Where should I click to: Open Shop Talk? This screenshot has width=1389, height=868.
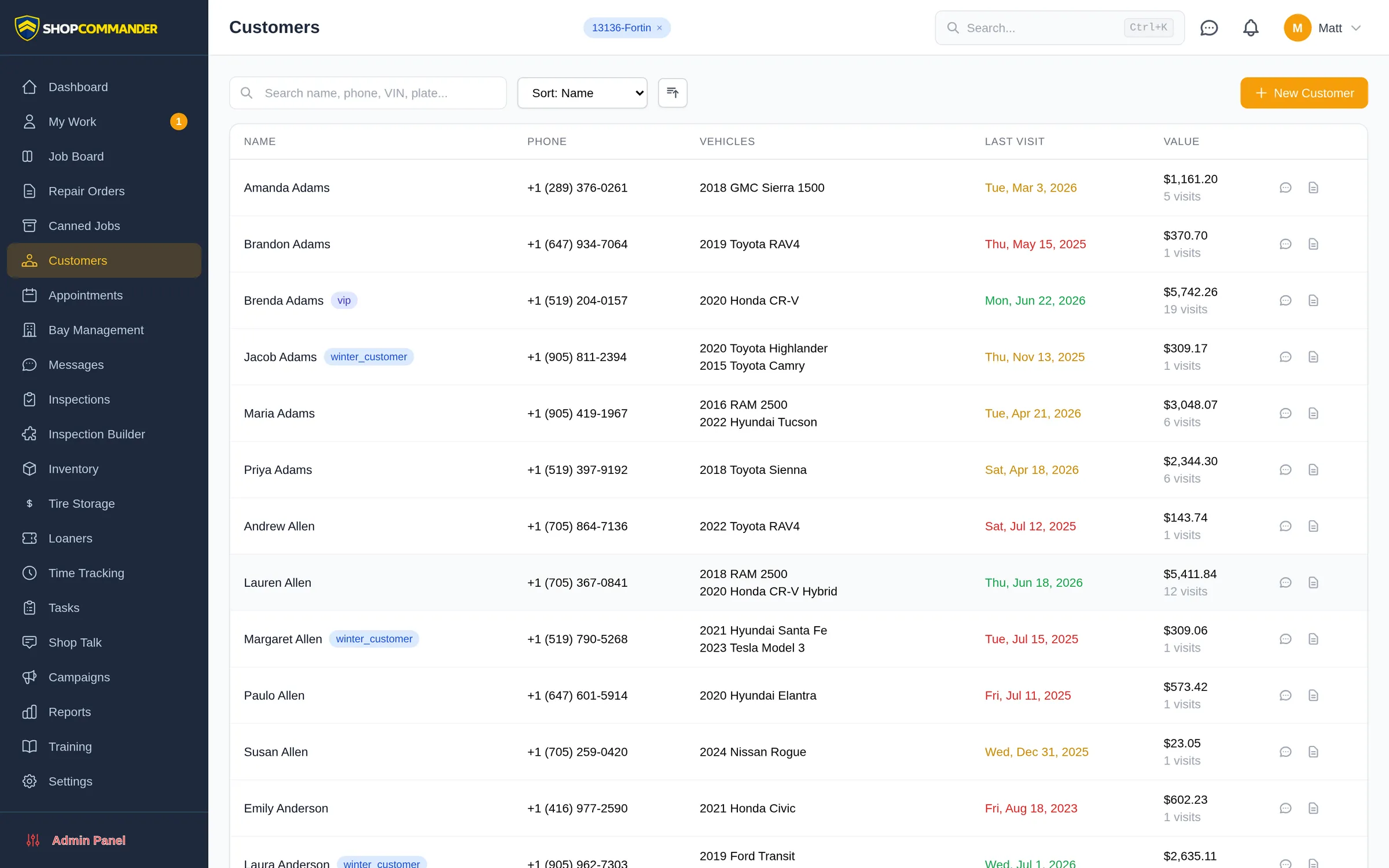click(x=104, y=642)
